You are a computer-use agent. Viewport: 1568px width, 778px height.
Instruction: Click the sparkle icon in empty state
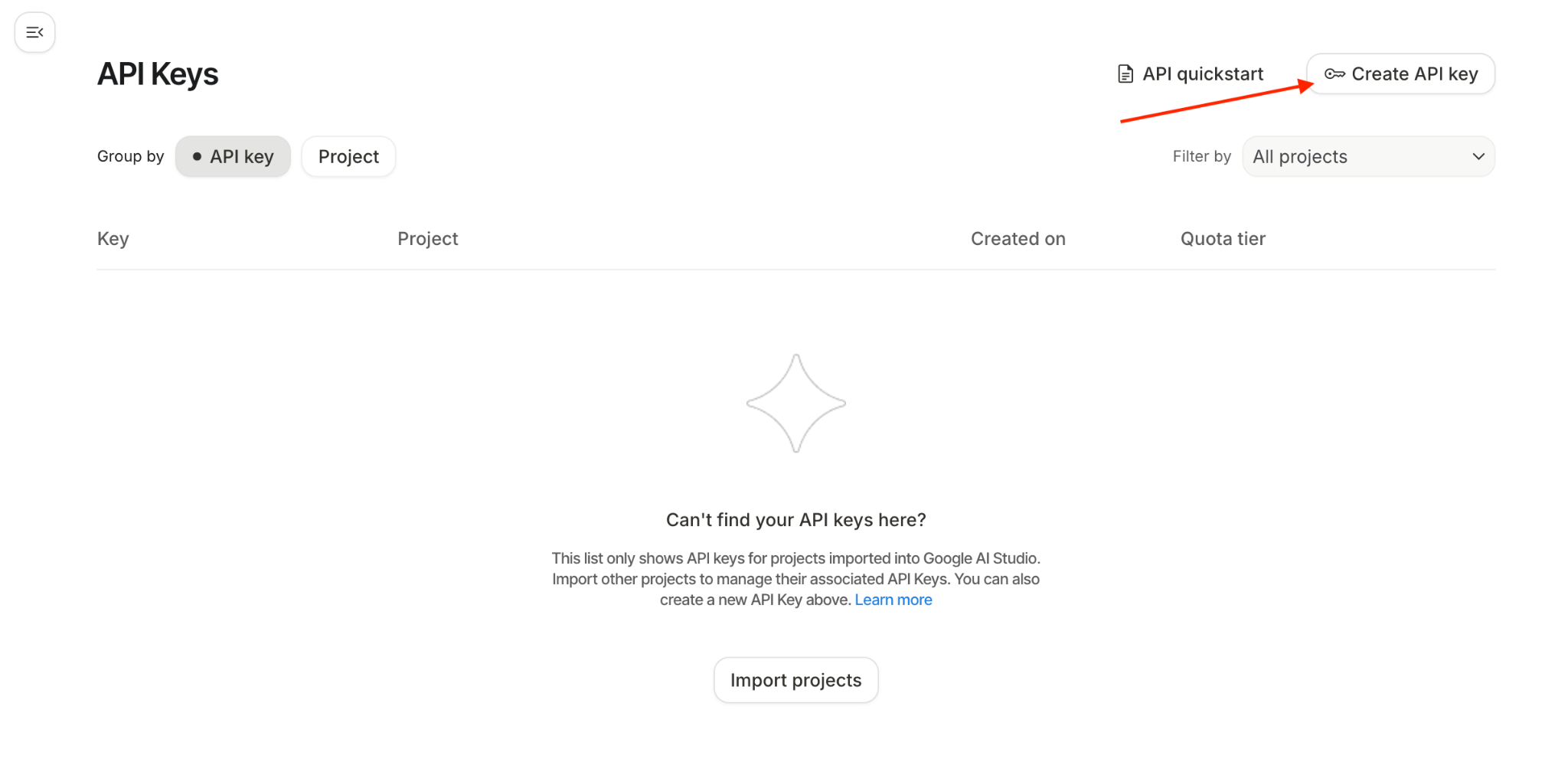(795, 404)
